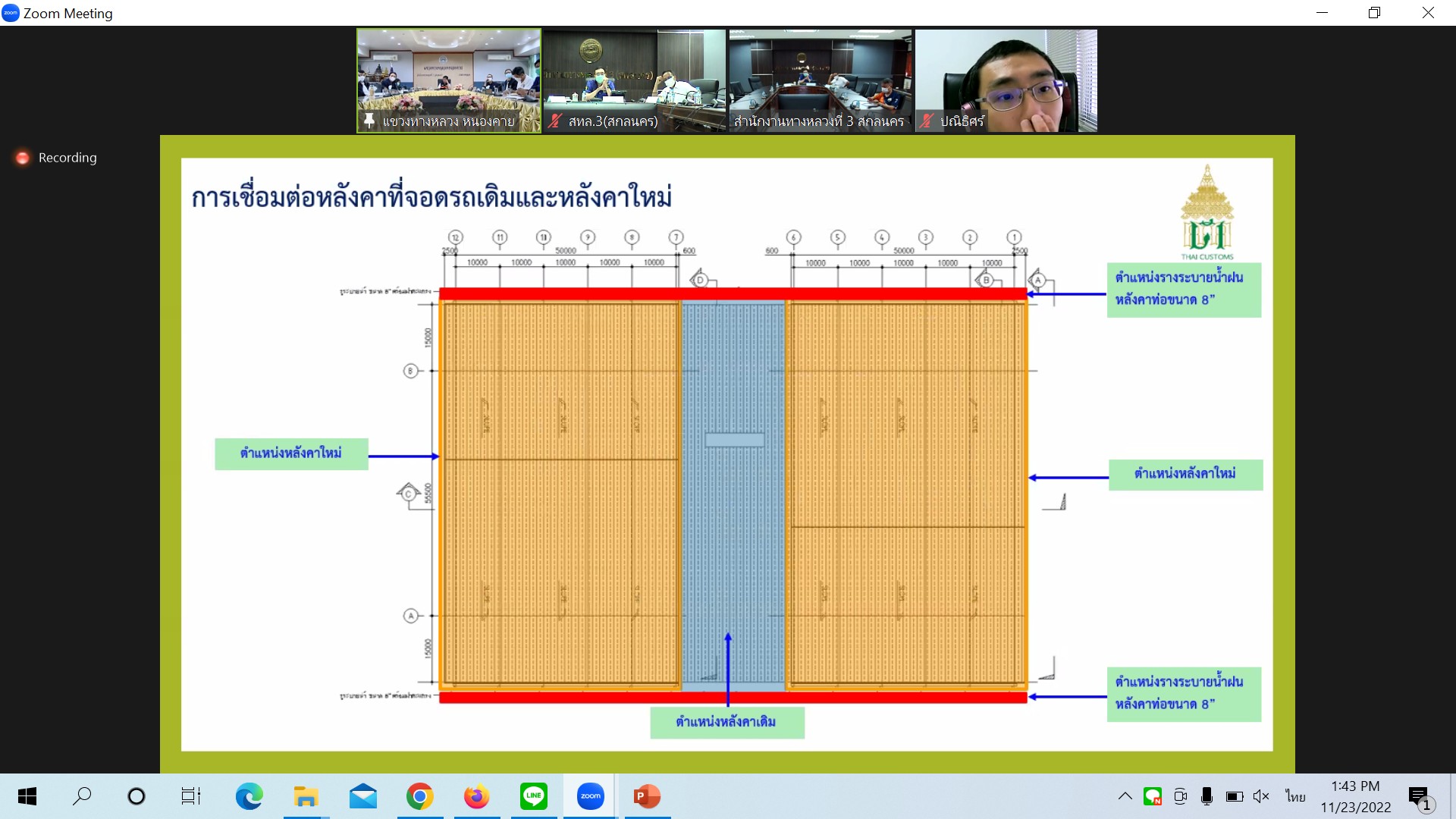This screenshot has height=819, width=1456.
Task: Open Task View on the taskbar
Action: (190, 796)
